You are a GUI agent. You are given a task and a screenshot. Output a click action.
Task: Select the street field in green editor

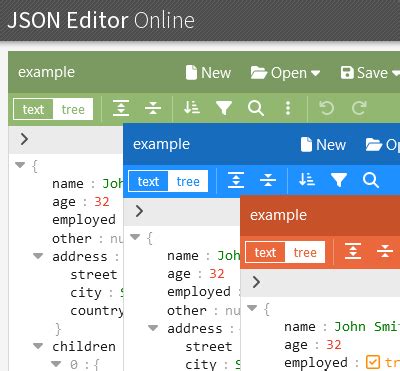(x=94, y=274)
